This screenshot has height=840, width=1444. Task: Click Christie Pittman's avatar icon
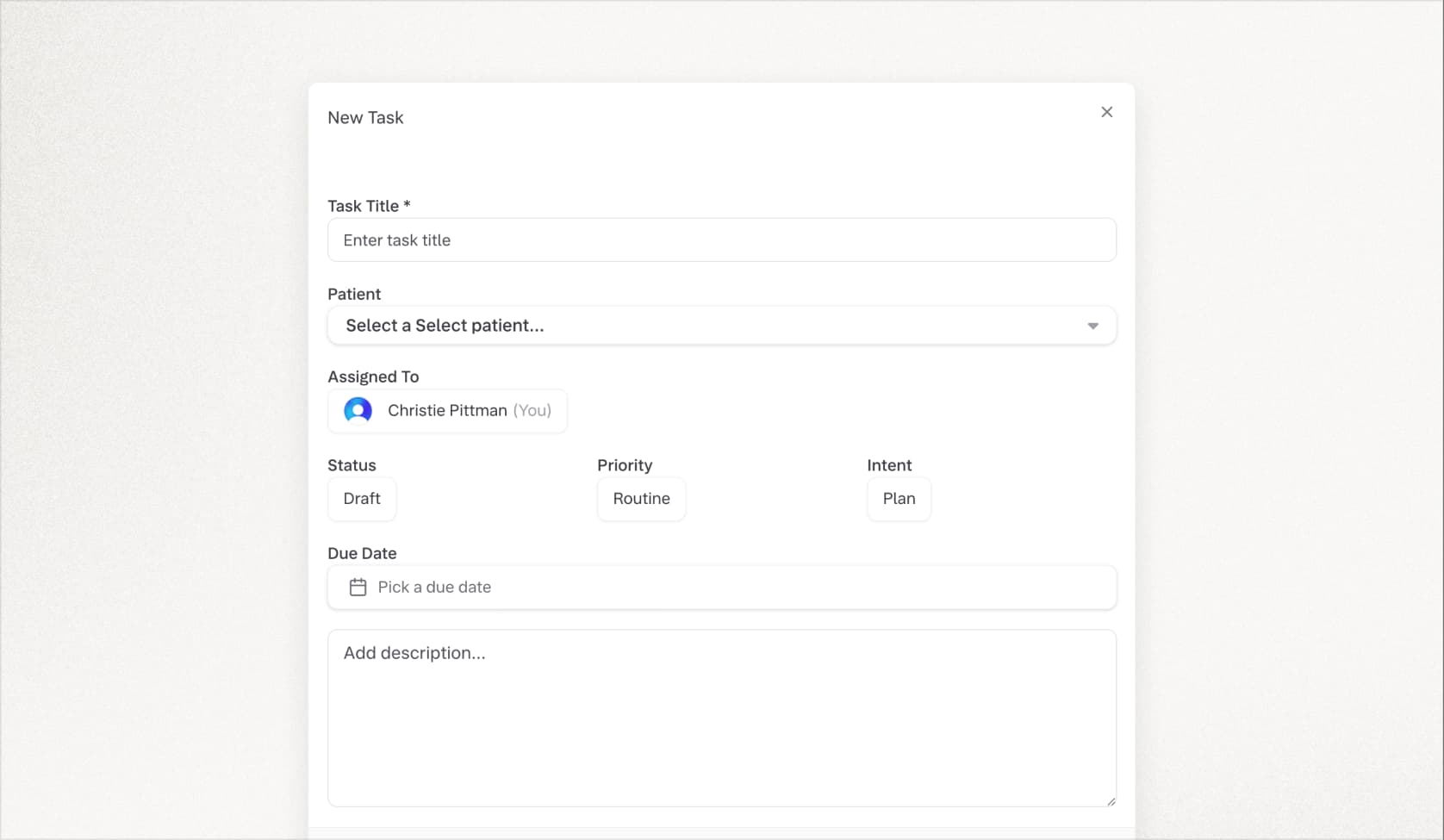[358, 411]
